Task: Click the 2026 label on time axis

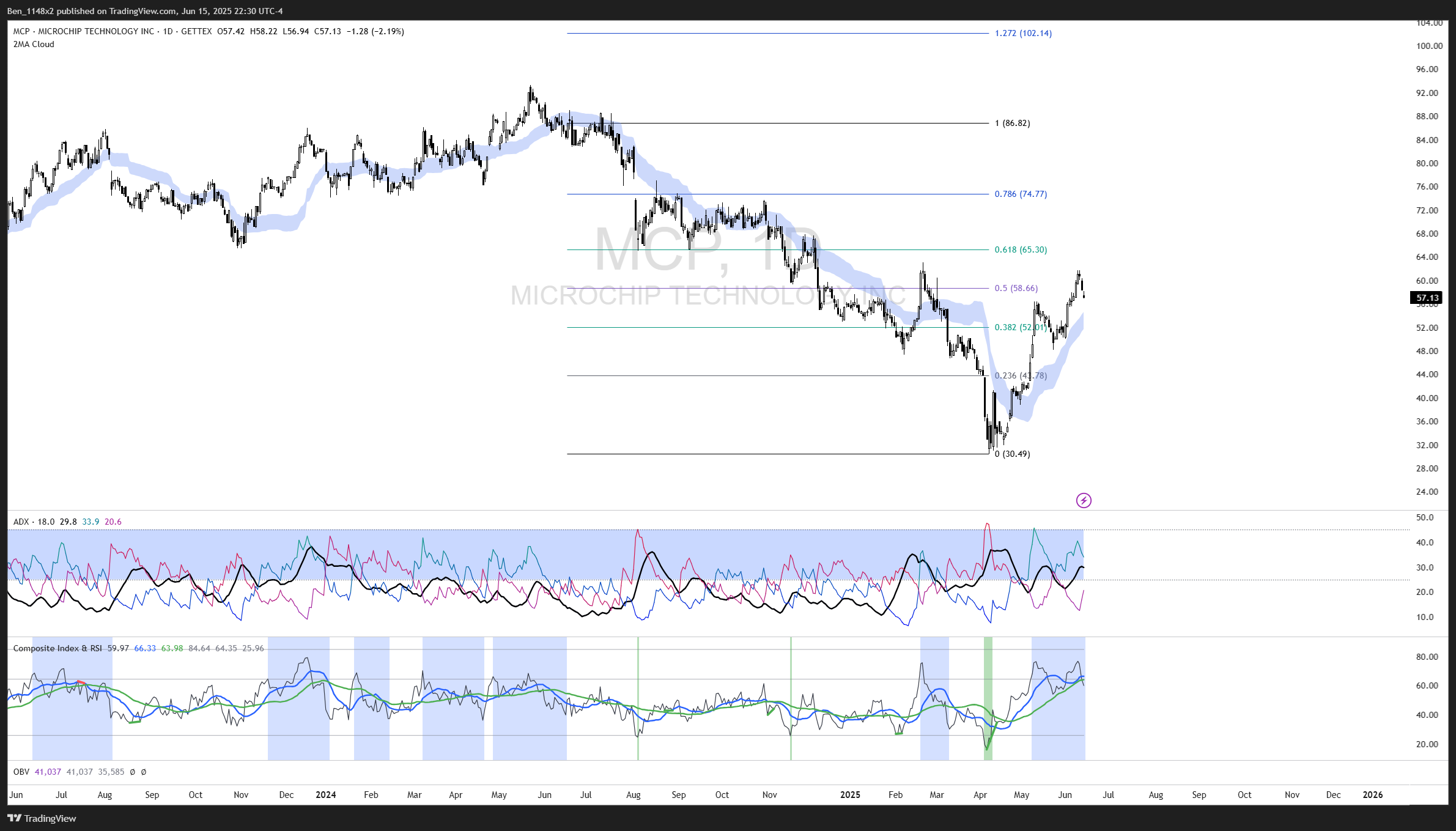Action: (x=1373, y=795)
